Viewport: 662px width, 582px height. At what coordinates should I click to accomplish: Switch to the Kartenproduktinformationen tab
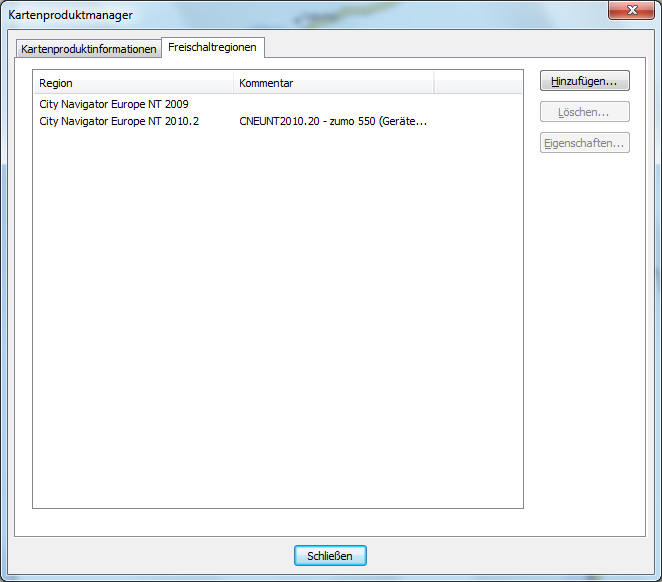[89, 49]
